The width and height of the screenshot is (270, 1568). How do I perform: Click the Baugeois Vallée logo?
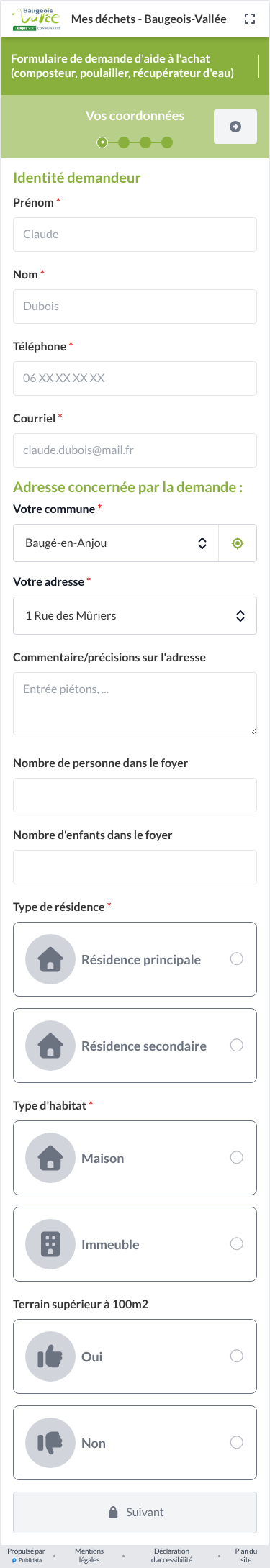(36, 19)
